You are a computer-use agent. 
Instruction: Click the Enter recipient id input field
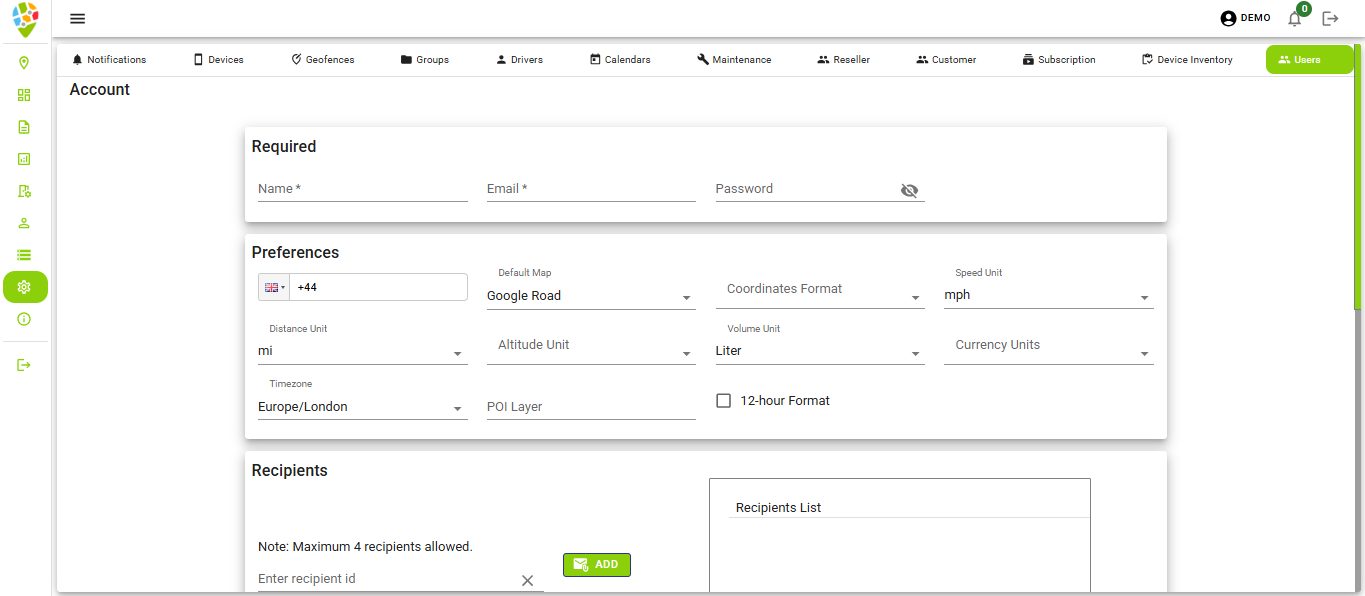point(380,578)
